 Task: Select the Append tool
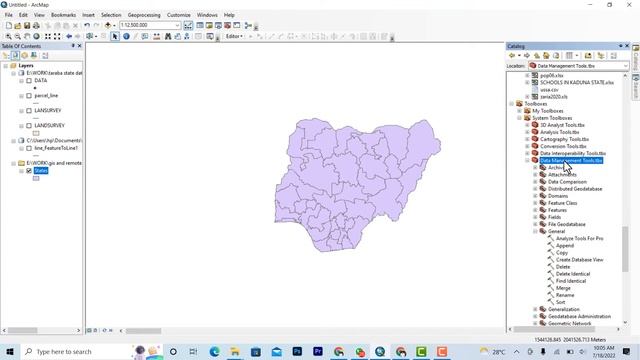(565, 246)
